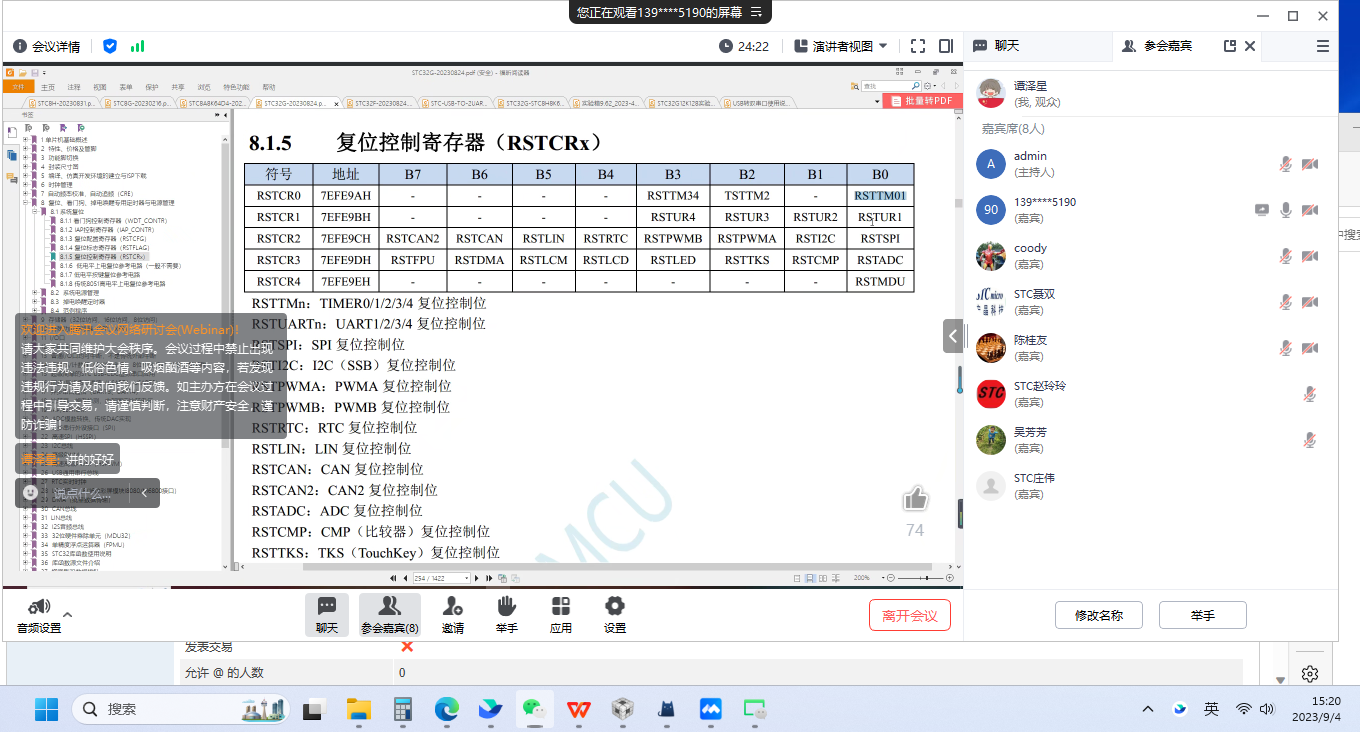Toggle coody's muted microphone icon
Viewport: 1360px width, 732px height.
(x=1286, y=256)
